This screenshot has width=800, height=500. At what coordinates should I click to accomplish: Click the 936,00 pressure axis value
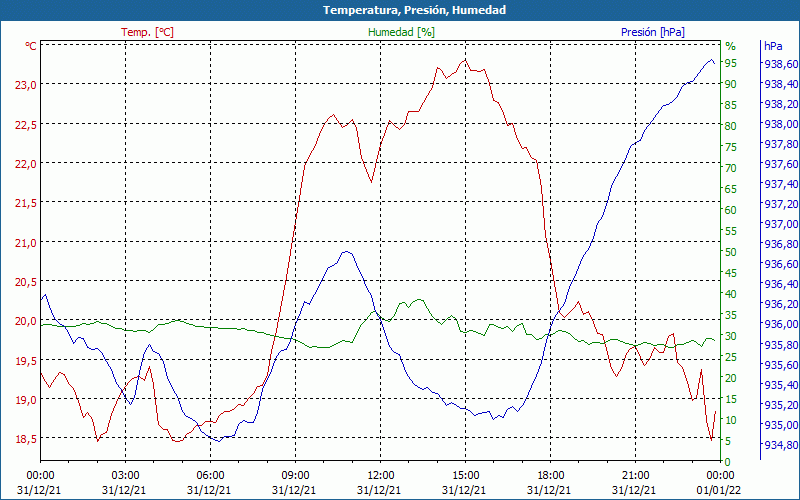tap(781, 324)
